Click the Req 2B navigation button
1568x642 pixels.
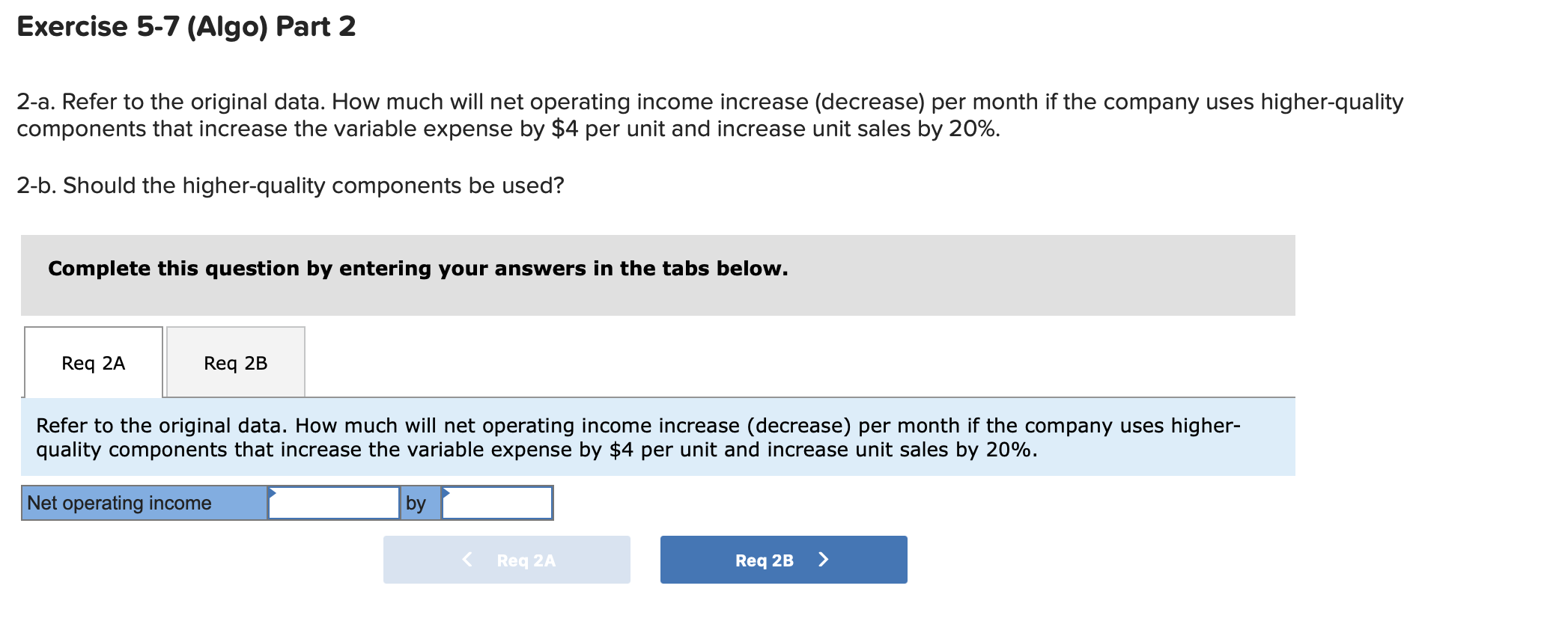tap(782, 559)
